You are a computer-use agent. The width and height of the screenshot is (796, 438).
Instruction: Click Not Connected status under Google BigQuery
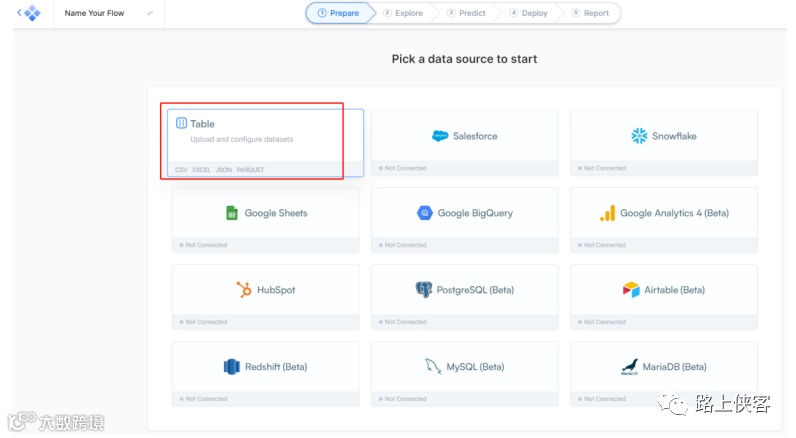pos(403,245)
